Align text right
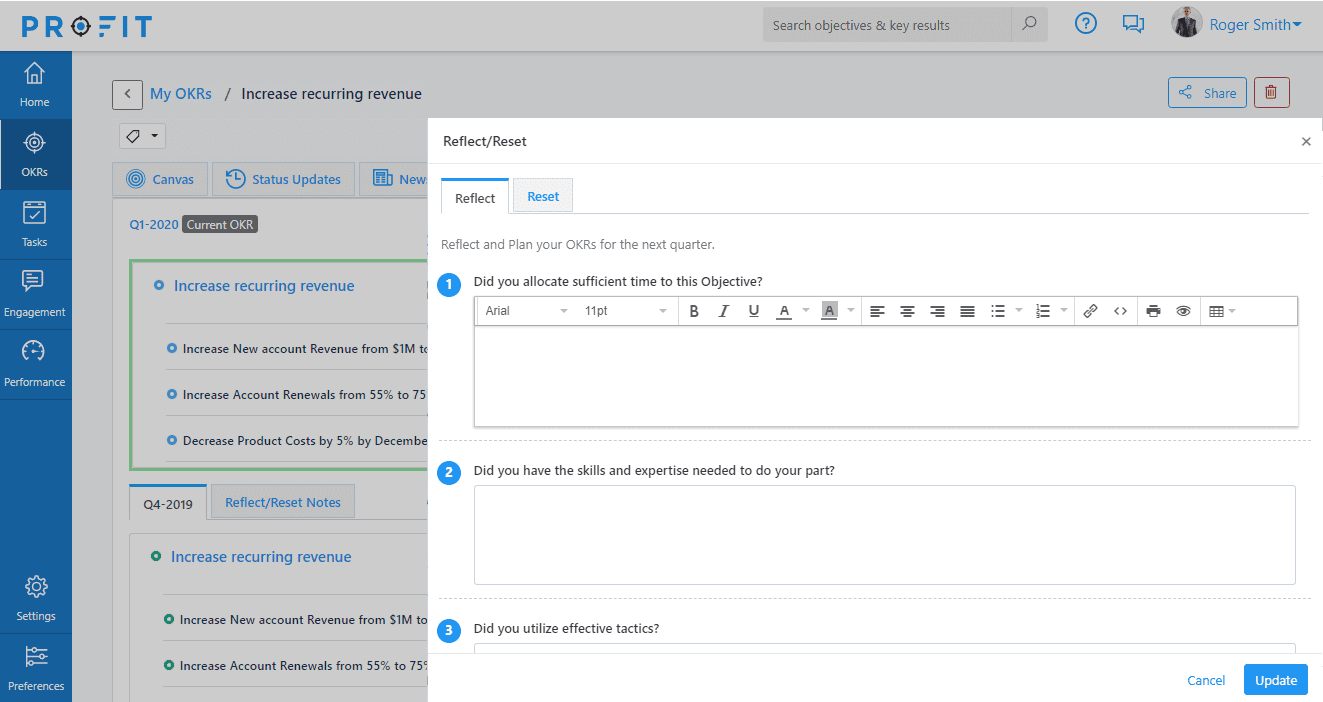The height and width of the screenshot is (702, 1323). [x=937, y=311]
